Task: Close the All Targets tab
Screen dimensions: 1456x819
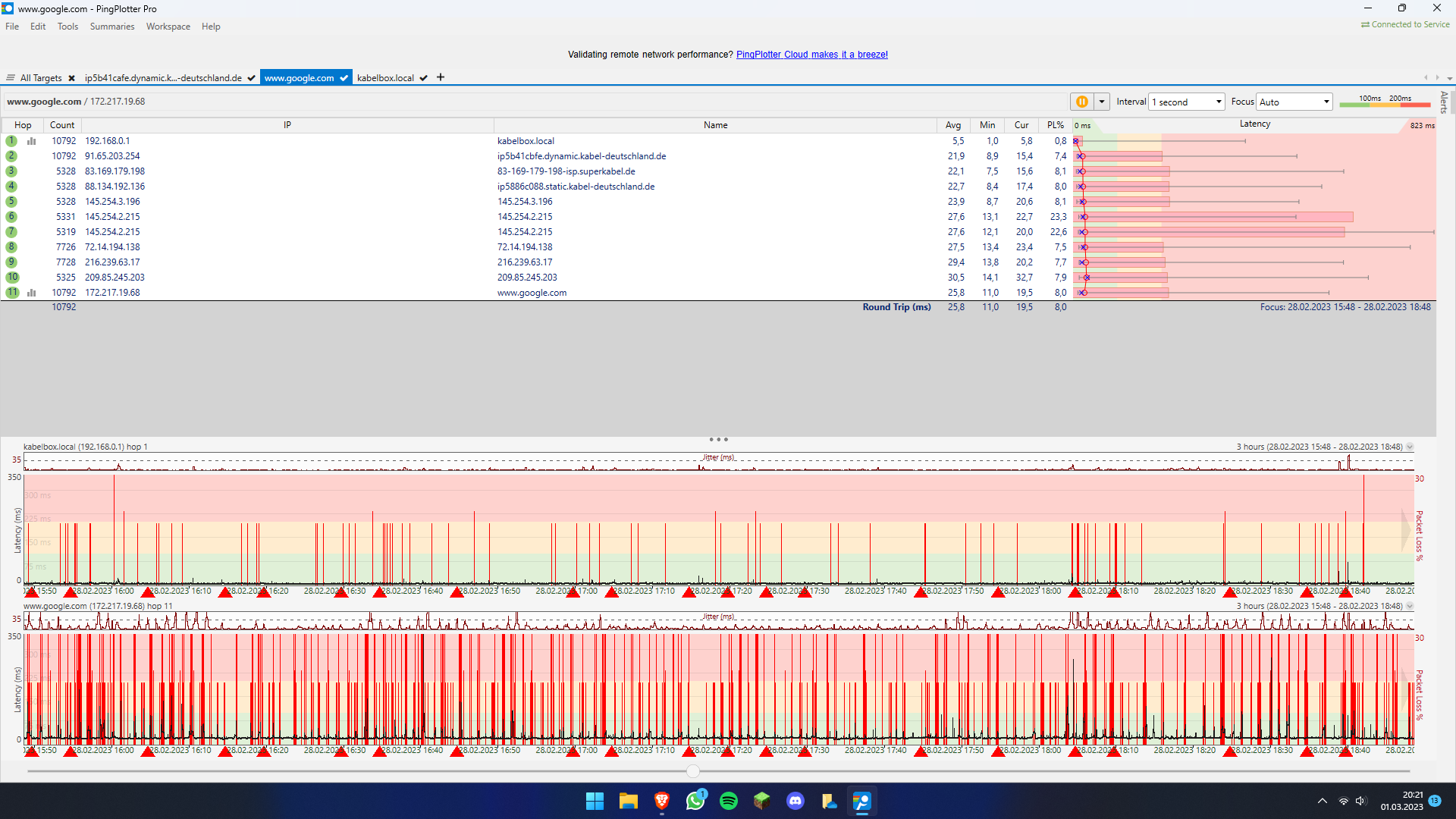Action: [x=71, y=77]
